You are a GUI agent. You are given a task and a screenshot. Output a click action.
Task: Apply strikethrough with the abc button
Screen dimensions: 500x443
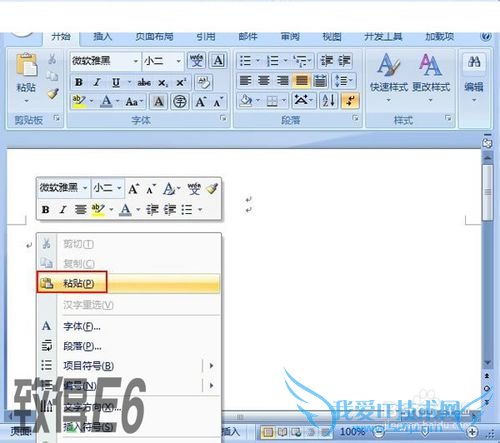pos(144,82)
